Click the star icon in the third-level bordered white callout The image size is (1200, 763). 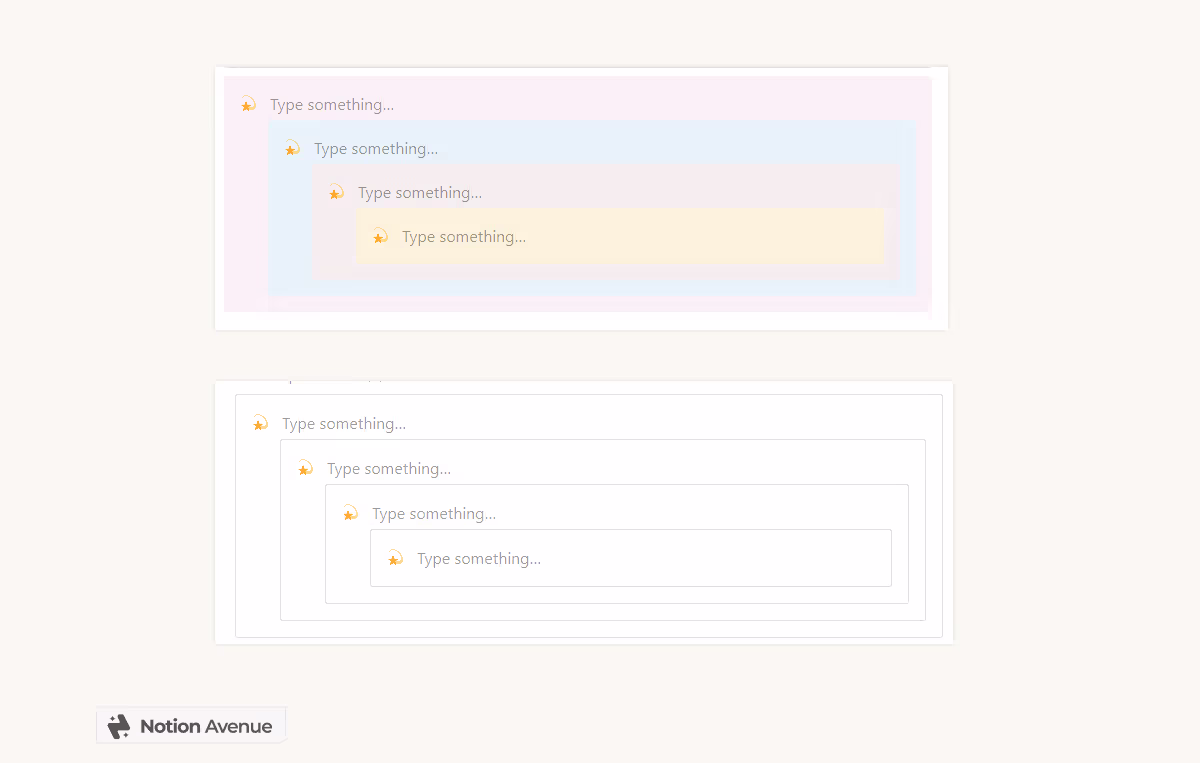(350, 514)
